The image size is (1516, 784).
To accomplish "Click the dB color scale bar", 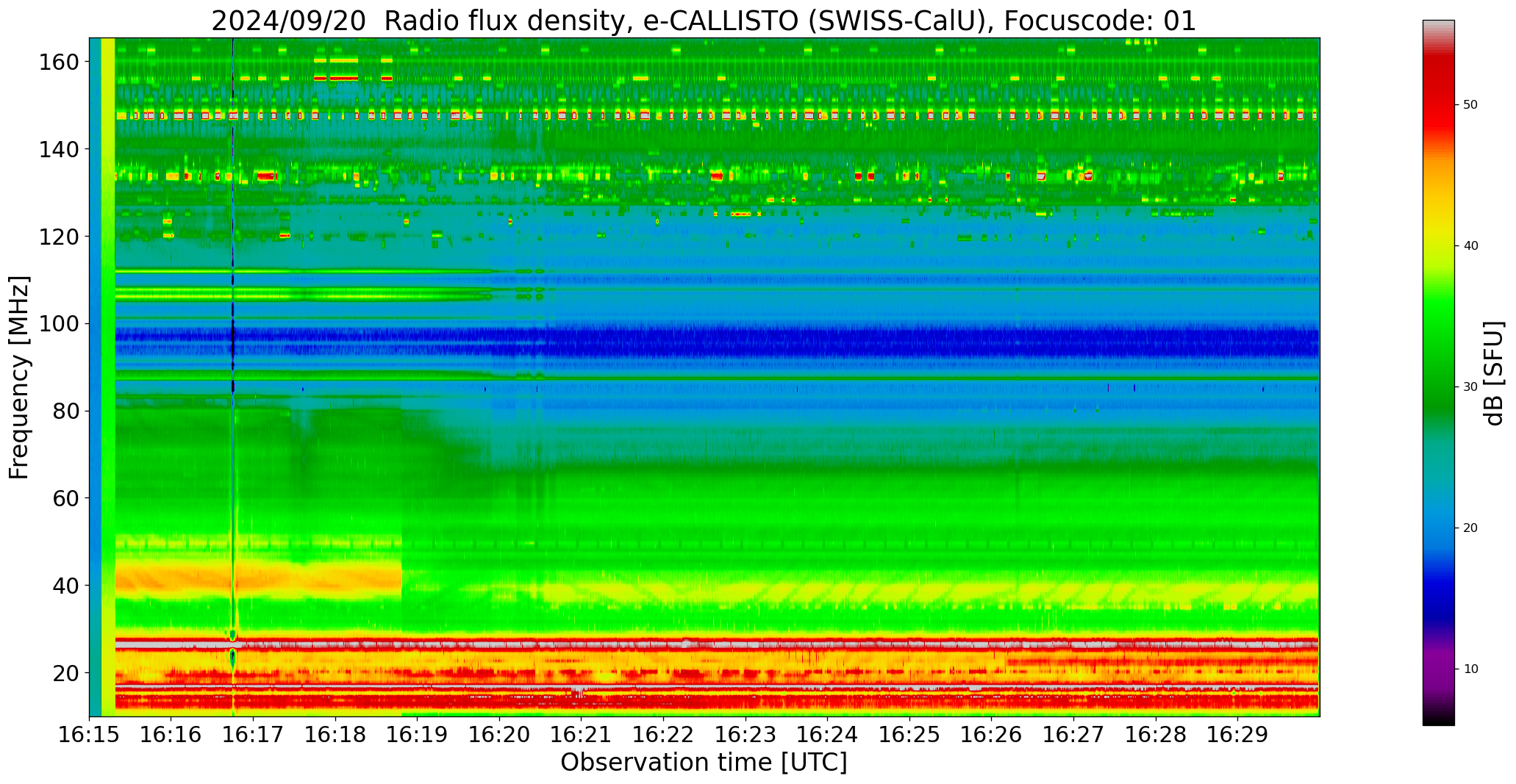I will [x=1438, y=373].
